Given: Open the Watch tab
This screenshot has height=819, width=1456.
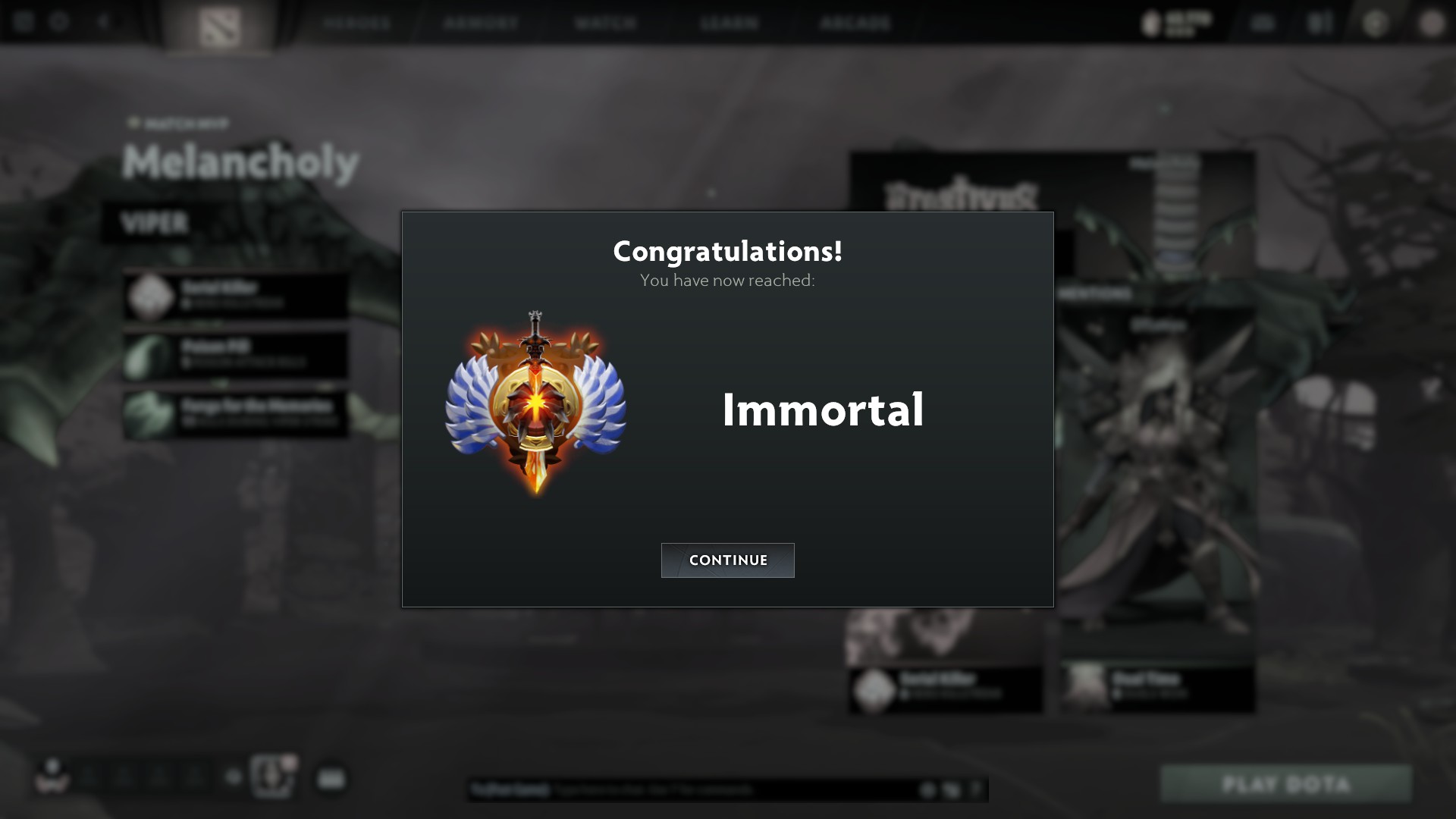Looking at the screenshot, I should (605, 23).
